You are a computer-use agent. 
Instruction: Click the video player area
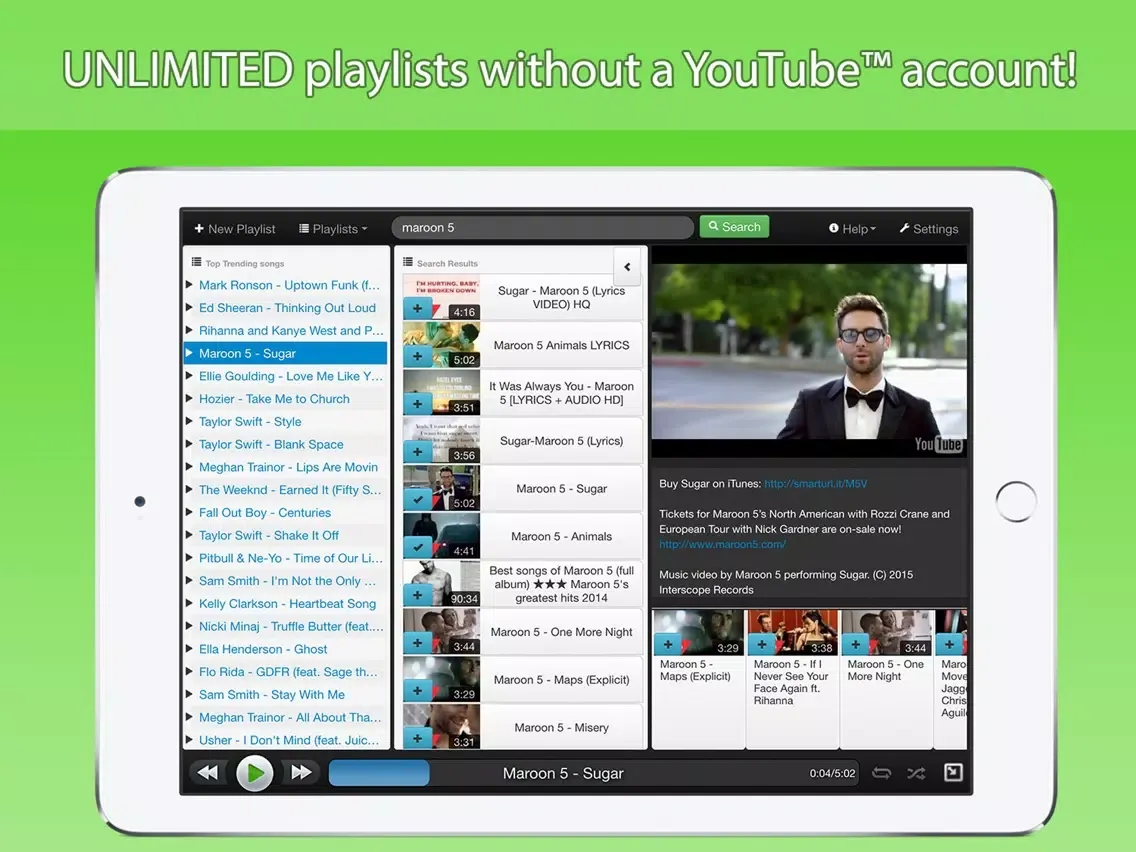click(809, 351)
